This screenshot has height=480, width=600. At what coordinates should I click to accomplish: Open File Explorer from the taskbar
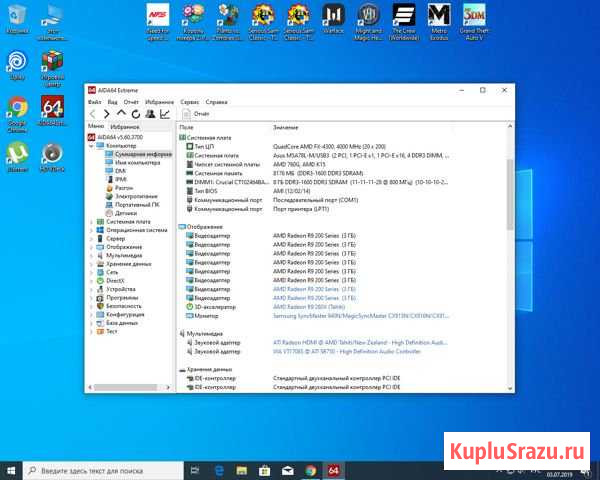241,470
